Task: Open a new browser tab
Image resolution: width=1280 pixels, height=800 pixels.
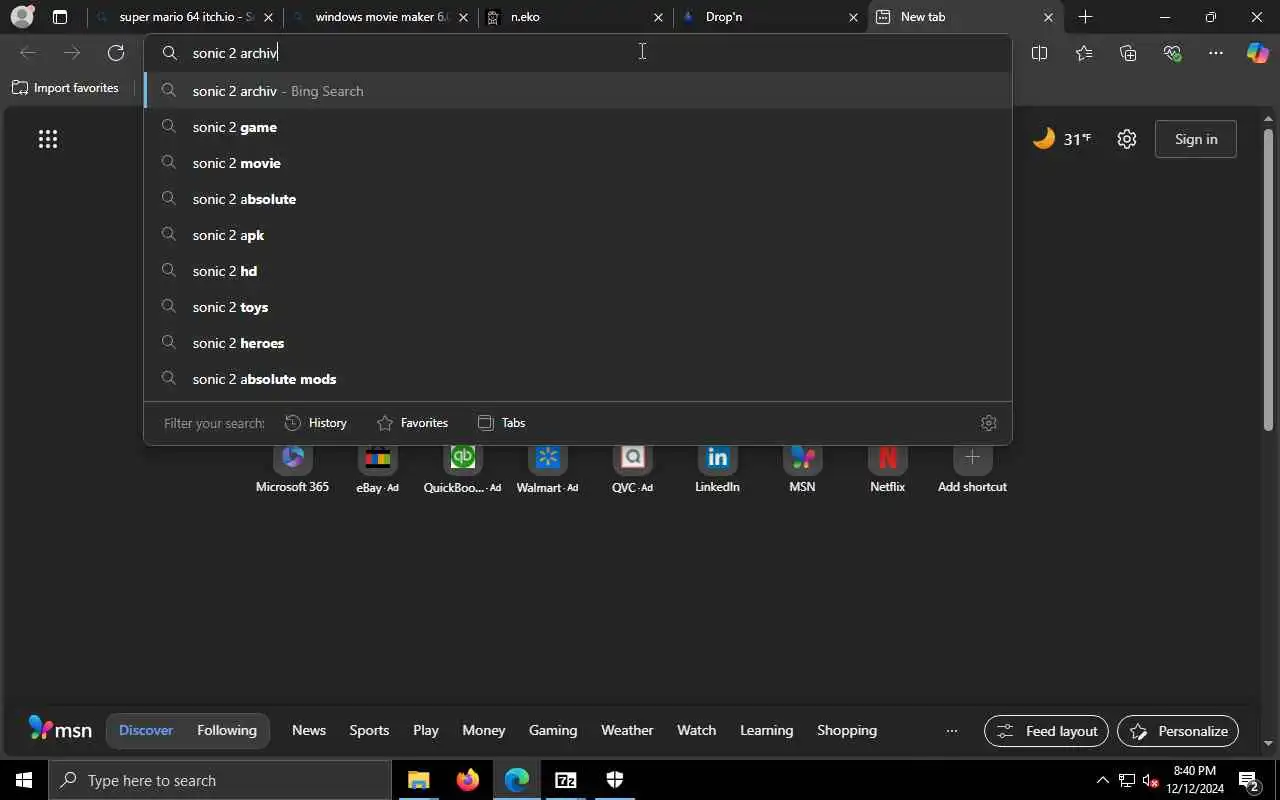Action: tap(1086, 17)
